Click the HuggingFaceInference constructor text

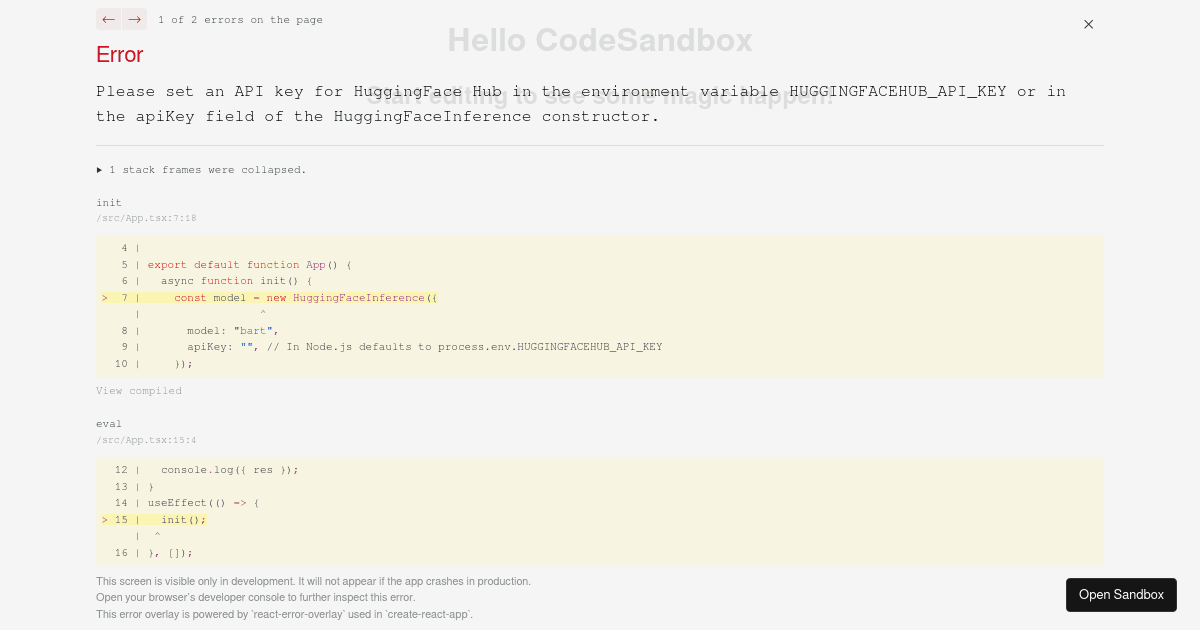pyautogui.click(x=359, y=297)
